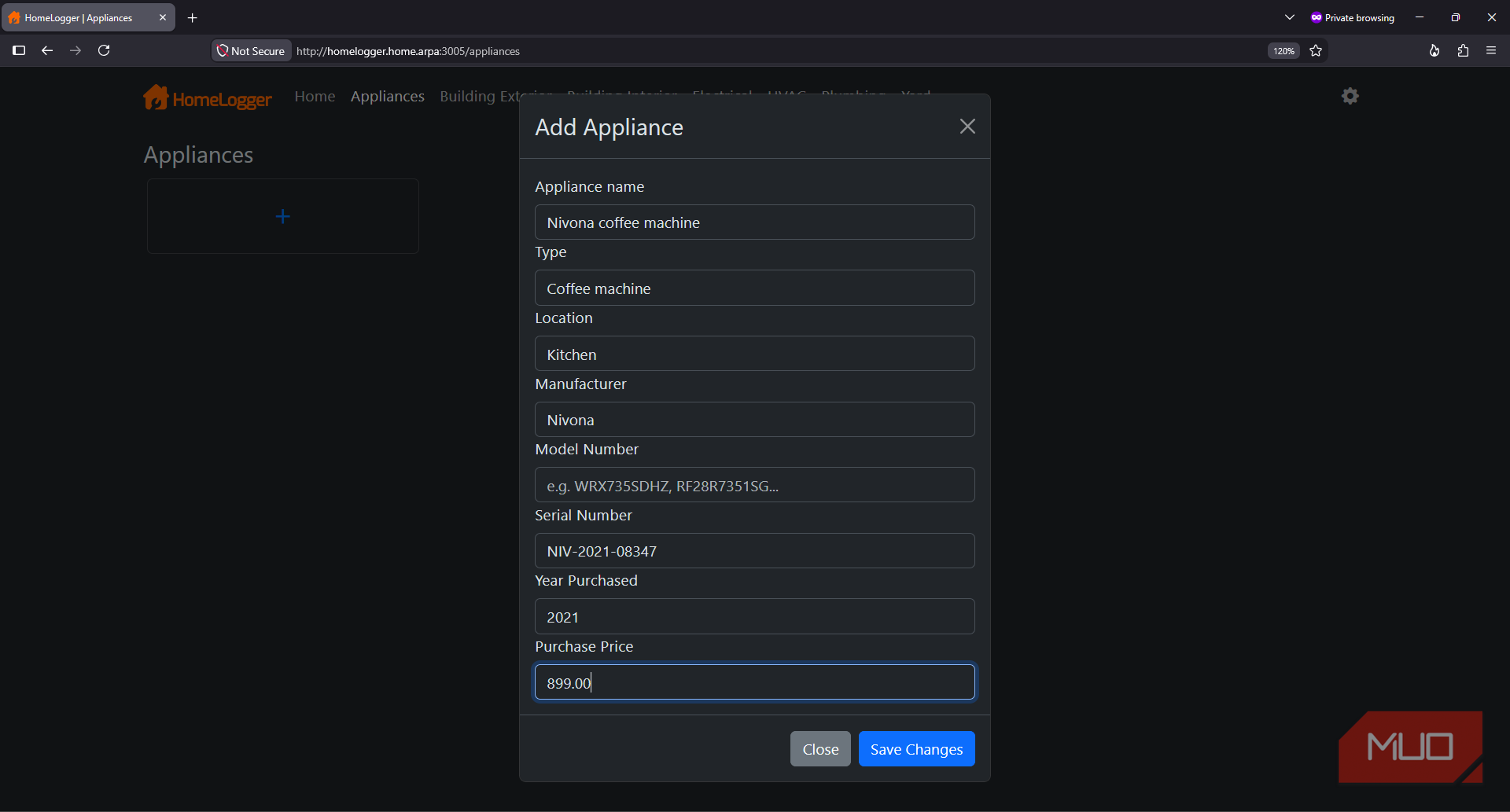The width and height of the screenshot is (1510, 812).
Task: Show the list all tabs dropdown
Action: click(1290, 17)
